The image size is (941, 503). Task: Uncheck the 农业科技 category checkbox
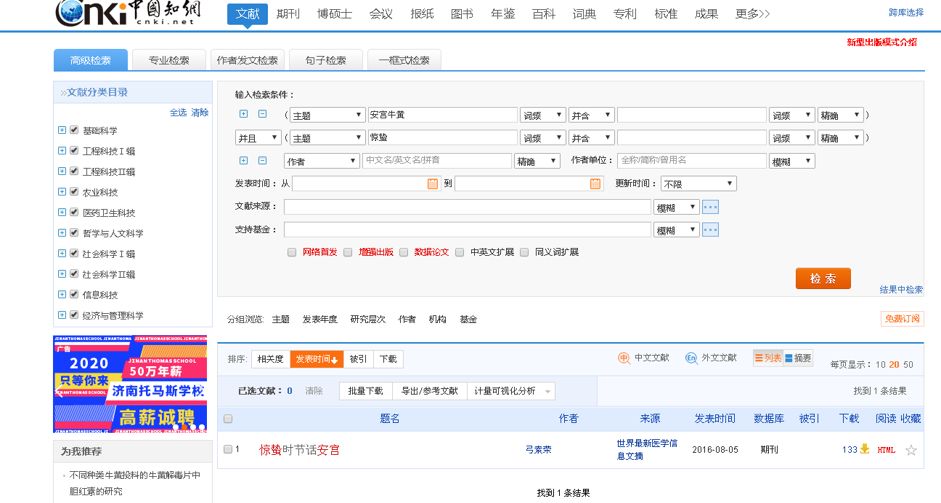[74, 192]
